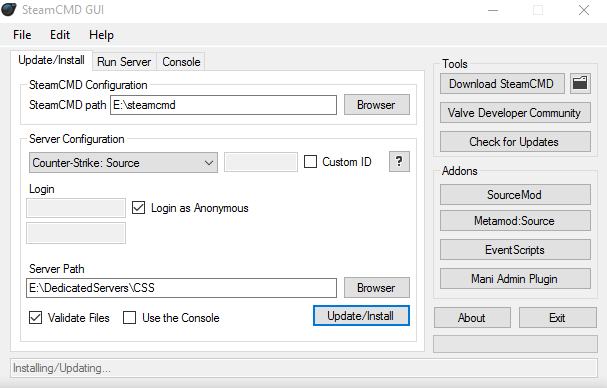
Task: Click the progress bar below About
Action: pyautogui.click(x=515, y=344)
